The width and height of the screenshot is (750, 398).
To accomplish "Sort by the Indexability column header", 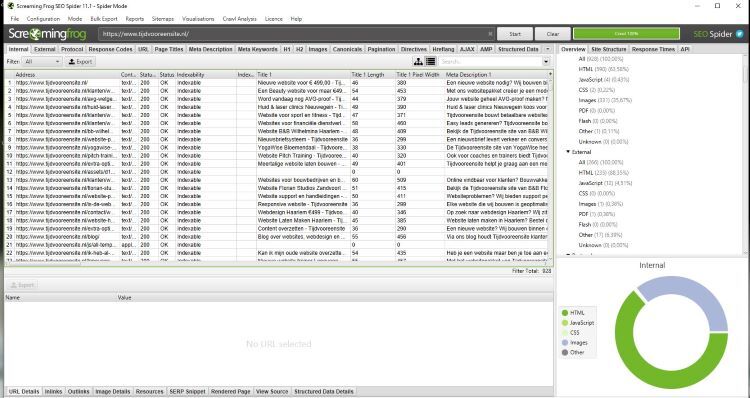I will pos(206,75).
